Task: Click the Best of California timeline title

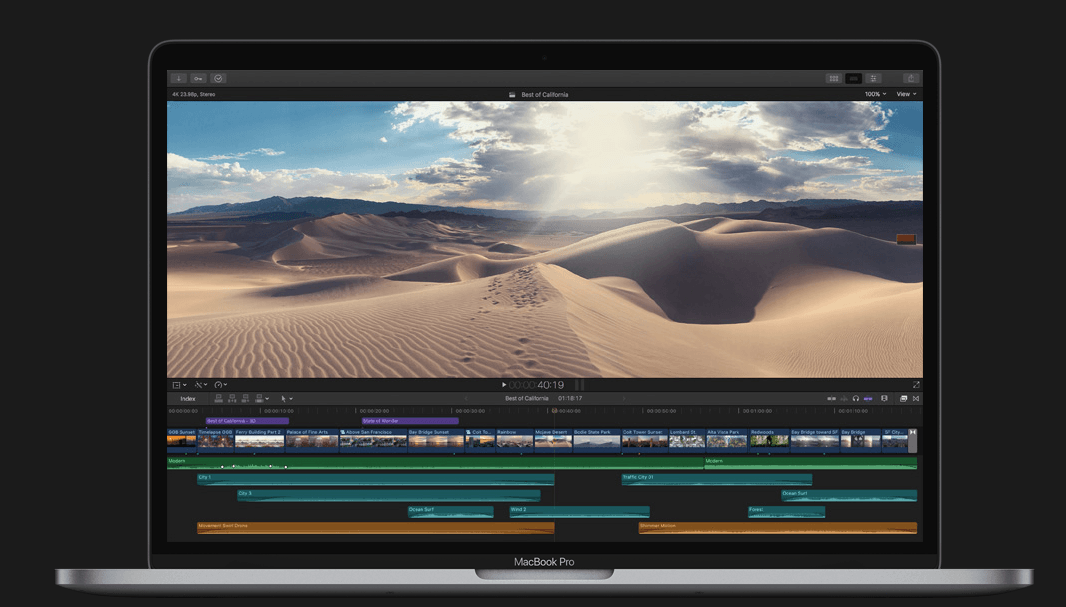Action: 526,399
